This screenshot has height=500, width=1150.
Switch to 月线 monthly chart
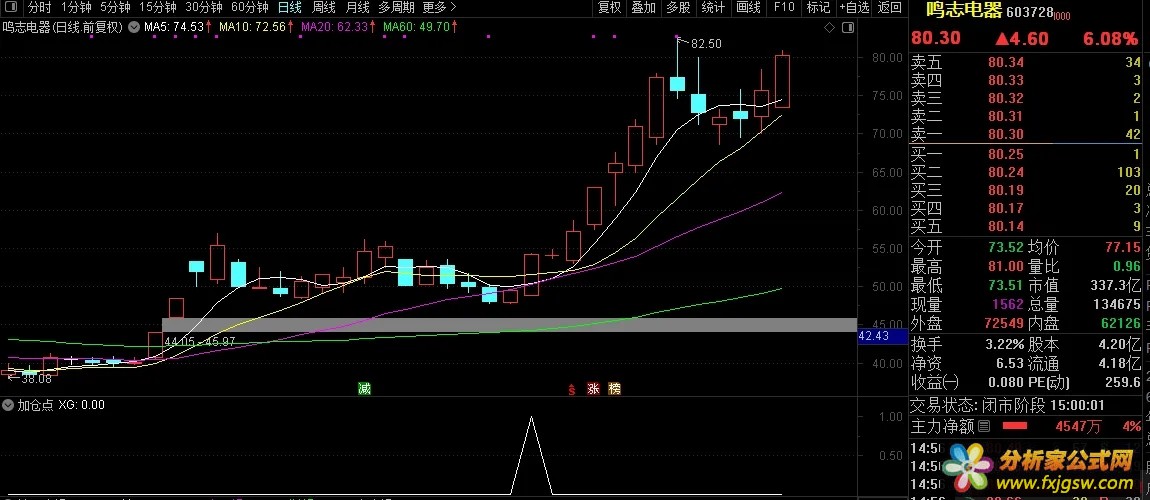pyautogui.click(x=357, y=8)
